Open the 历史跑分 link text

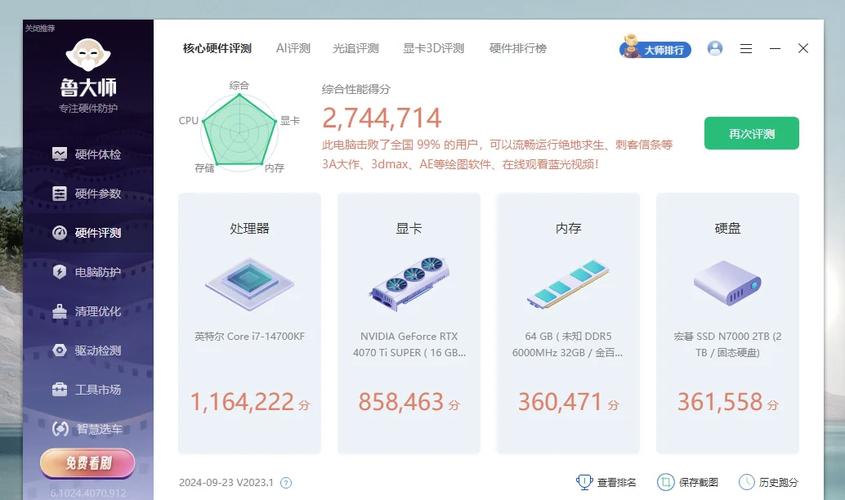pos(779,482)
